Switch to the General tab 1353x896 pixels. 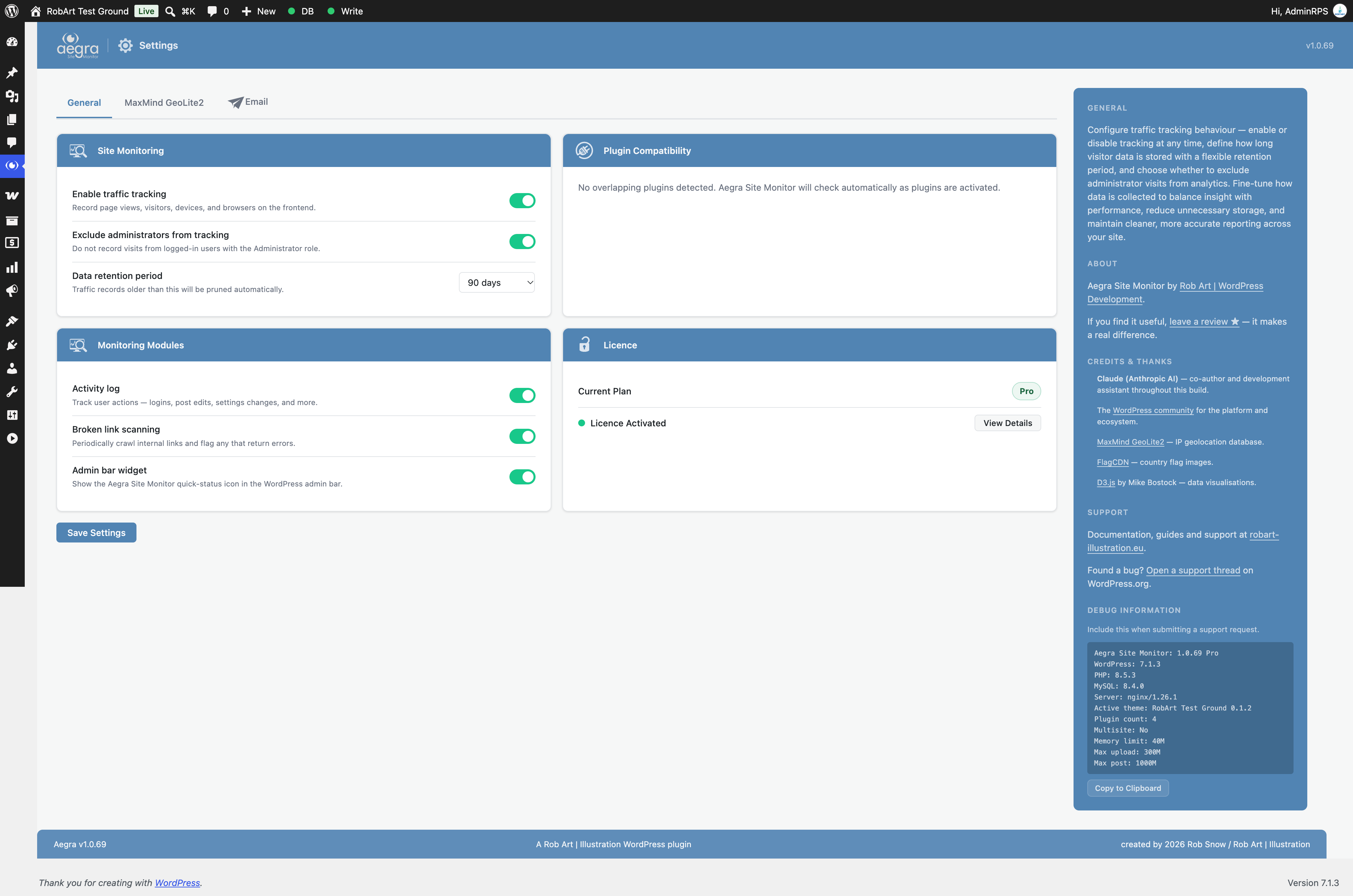[84, 103]
